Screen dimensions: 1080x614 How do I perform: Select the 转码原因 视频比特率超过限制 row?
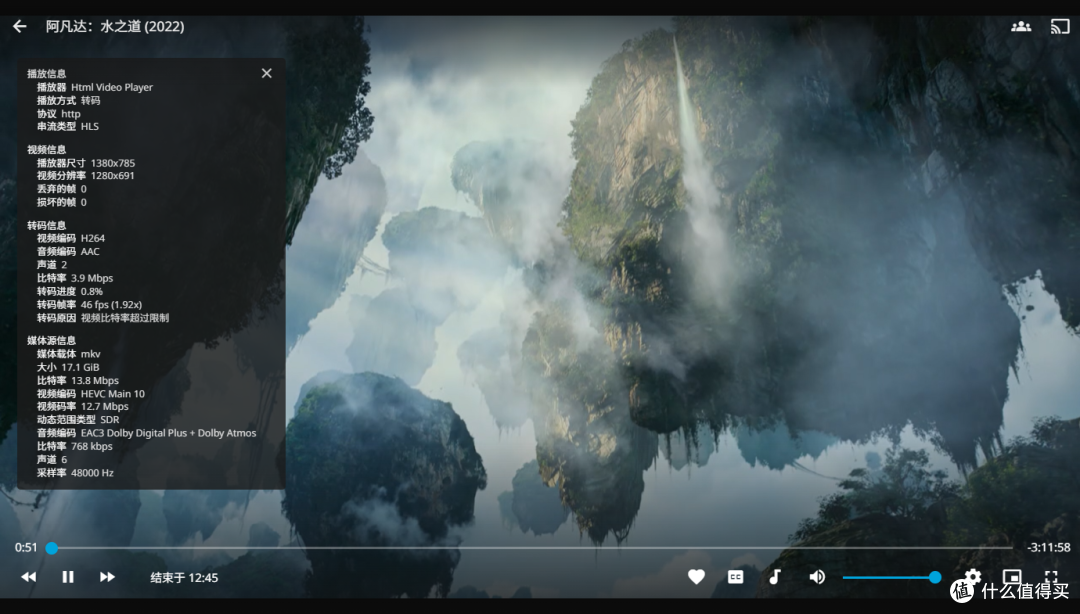click(103, 318)
